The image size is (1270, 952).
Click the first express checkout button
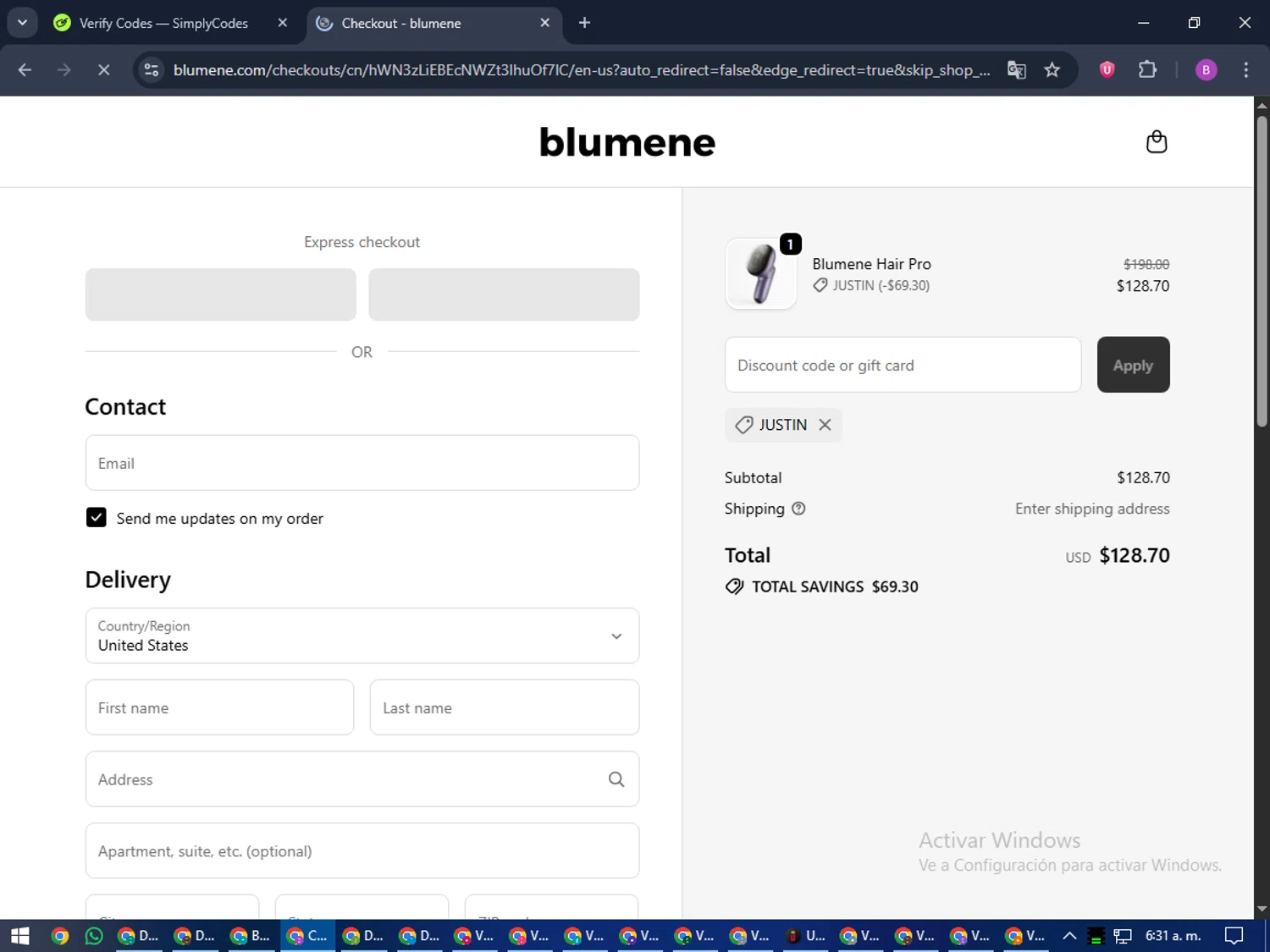(x=220, y=294)
